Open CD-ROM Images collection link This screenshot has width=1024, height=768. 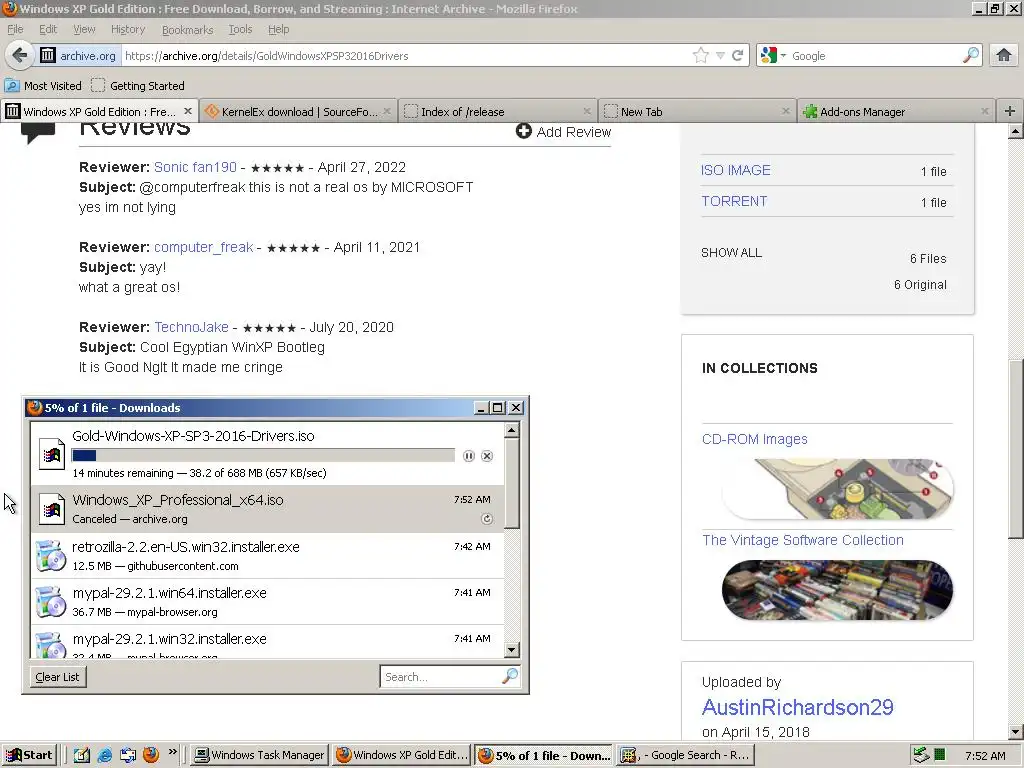click(x=754, y=439)
